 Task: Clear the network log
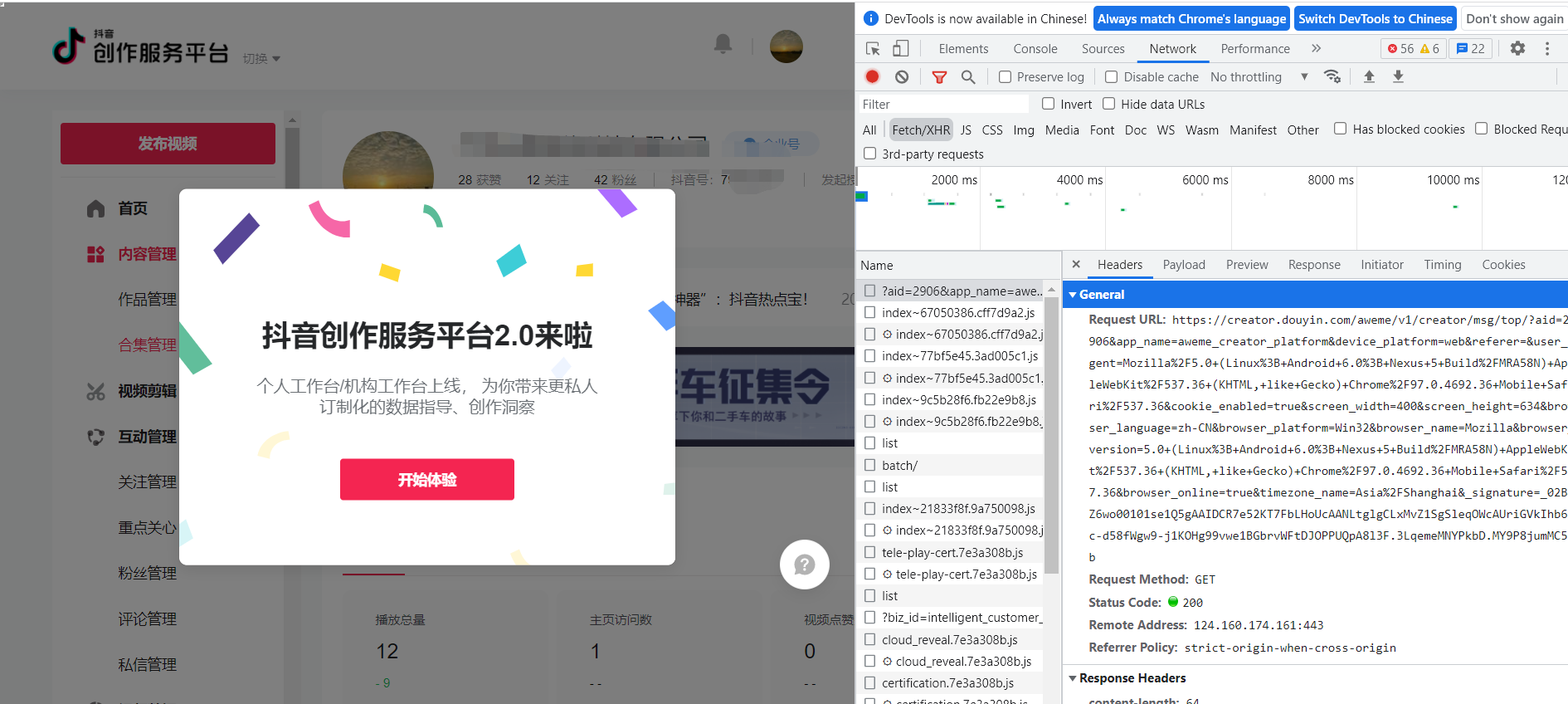click(902, 76)
